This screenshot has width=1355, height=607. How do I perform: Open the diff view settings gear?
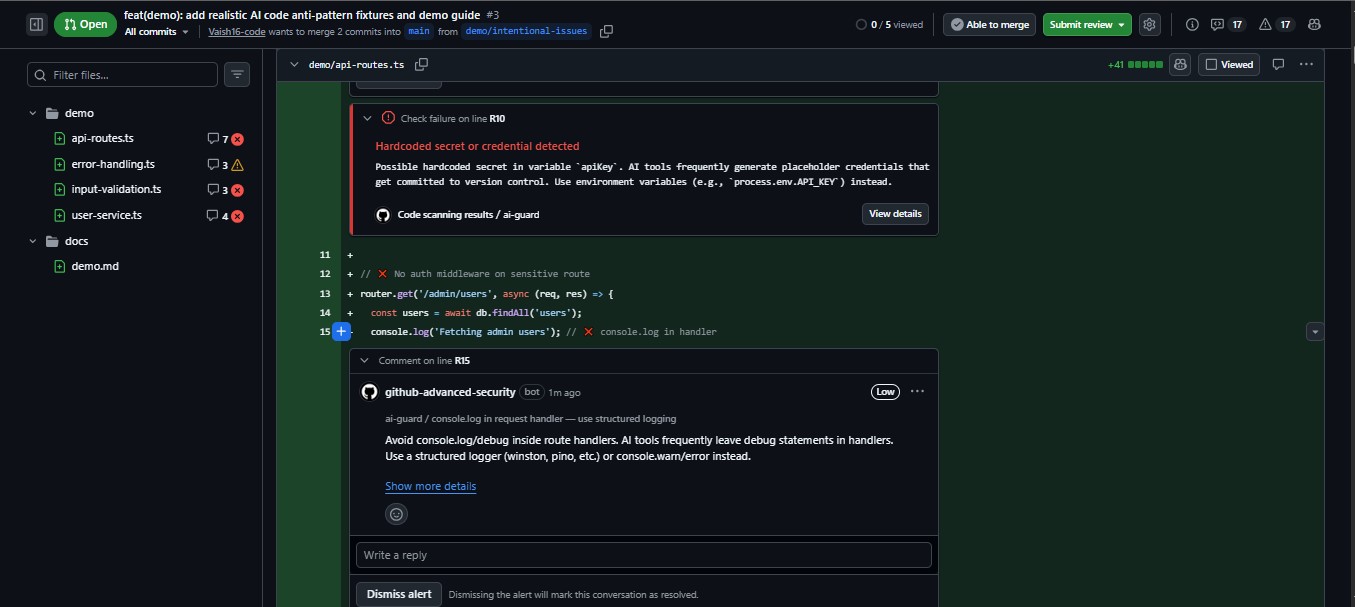click(1150, 24)
